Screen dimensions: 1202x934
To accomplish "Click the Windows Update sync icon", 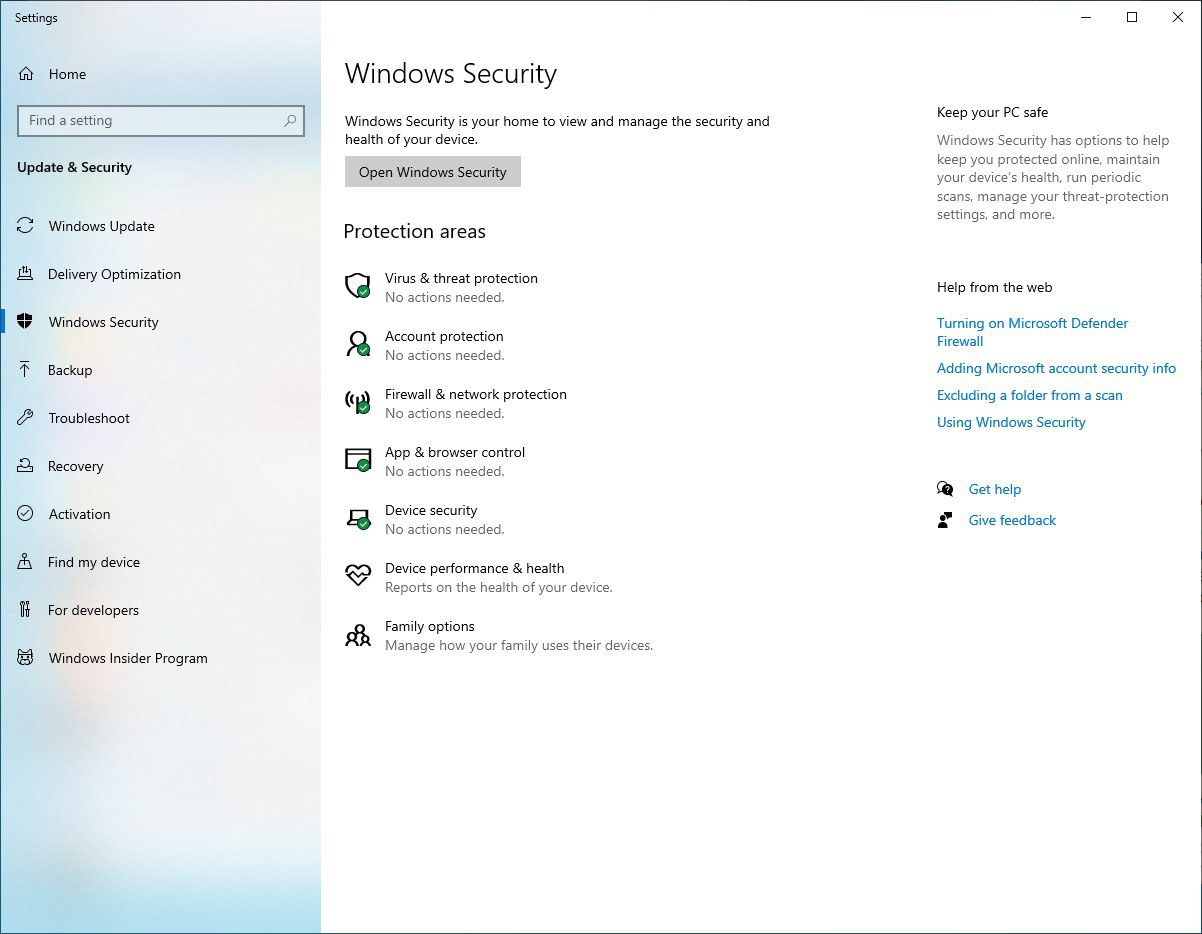I will click(x=26, y=226).
